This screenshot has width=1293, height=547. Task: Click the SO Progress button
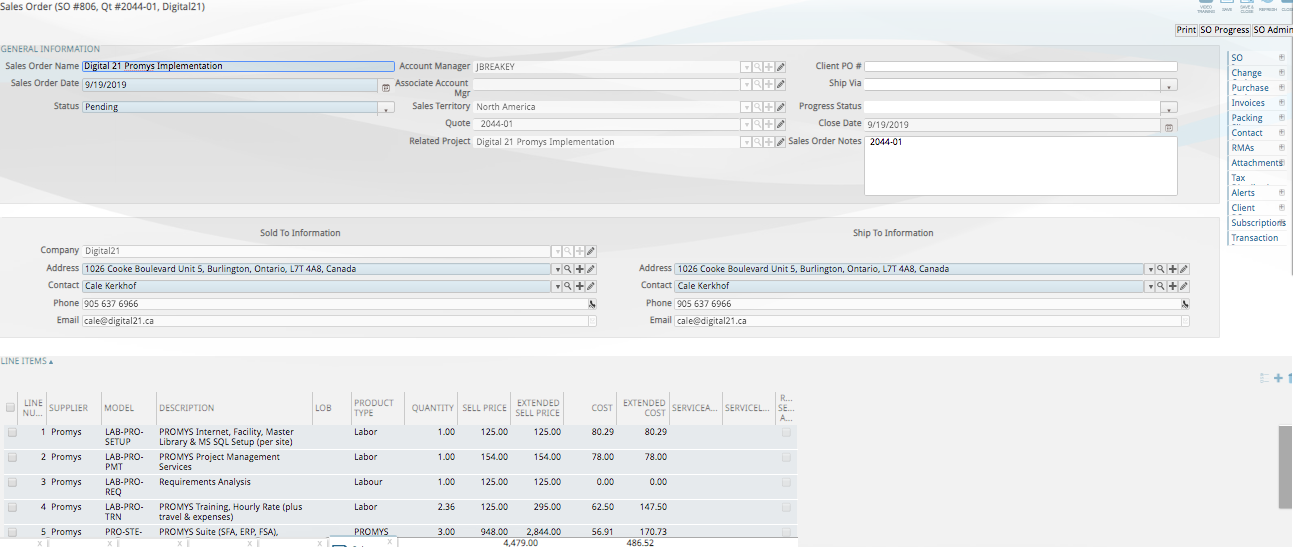point(1225,30)
